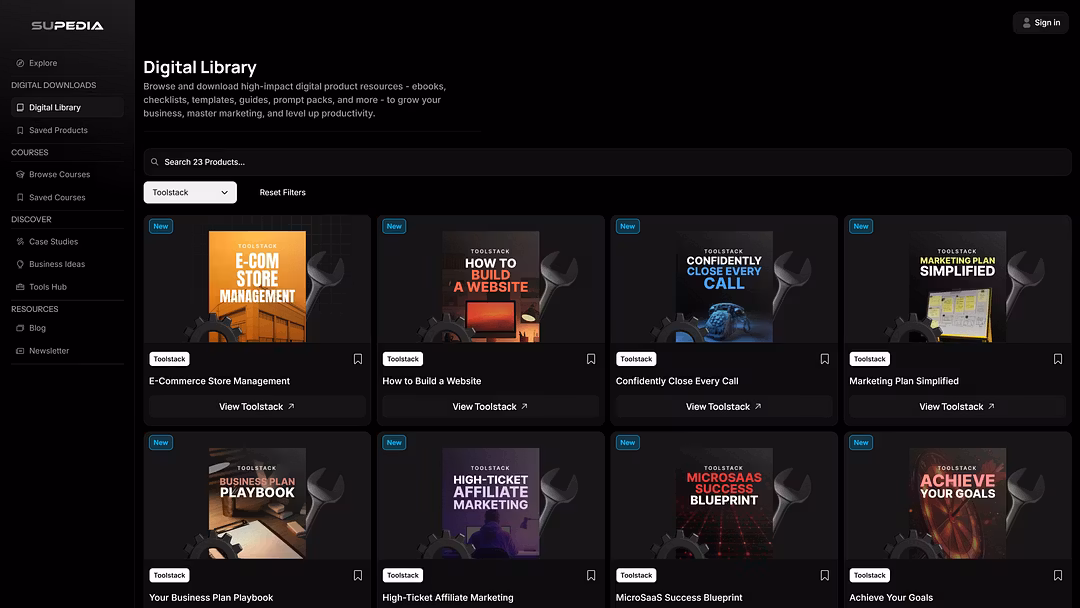
Task: Click Toolstack tag on Marketing Plan Simplified
Action: [x=870, y=359]
